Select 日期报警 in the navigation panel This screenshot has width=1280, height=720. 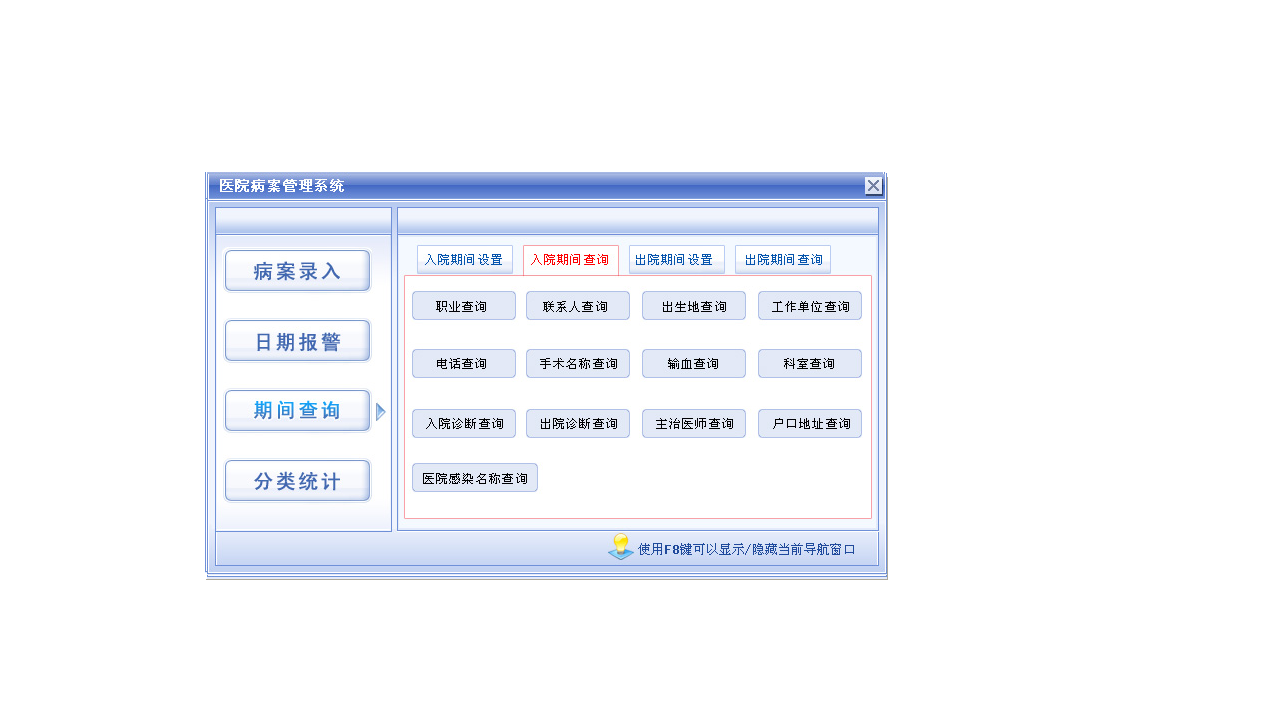pyautogui.click(x=297, y=340)
